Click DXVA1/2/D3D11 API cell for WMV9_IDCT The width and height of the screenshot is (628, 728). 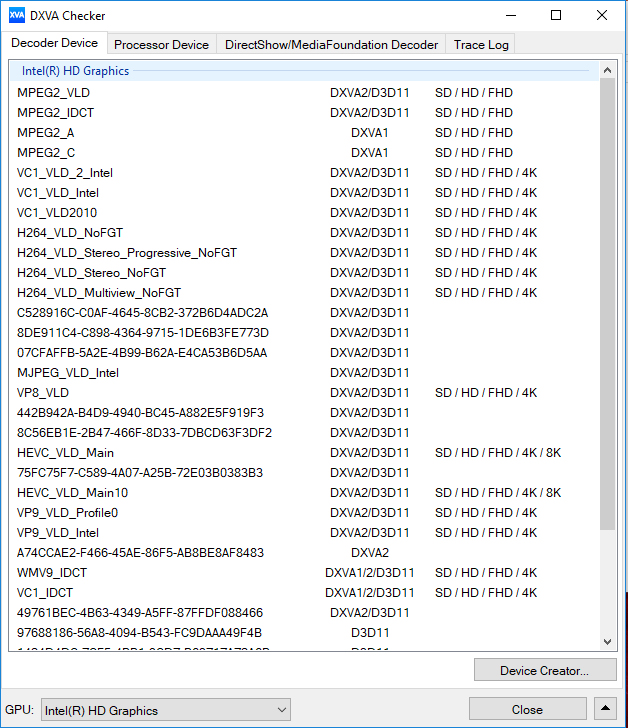pyautogui.click(x=369, y=572)
